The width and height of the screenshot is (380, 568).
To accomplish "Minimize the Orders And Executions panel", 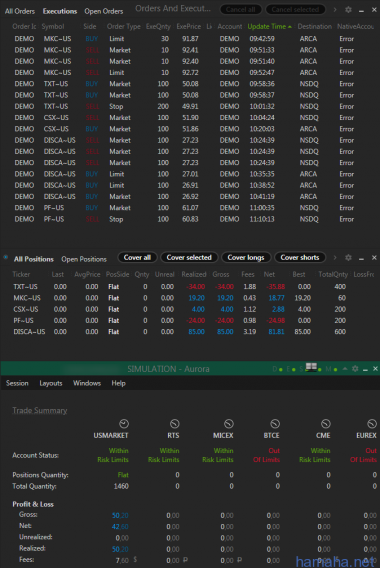I will coord(361,11).
